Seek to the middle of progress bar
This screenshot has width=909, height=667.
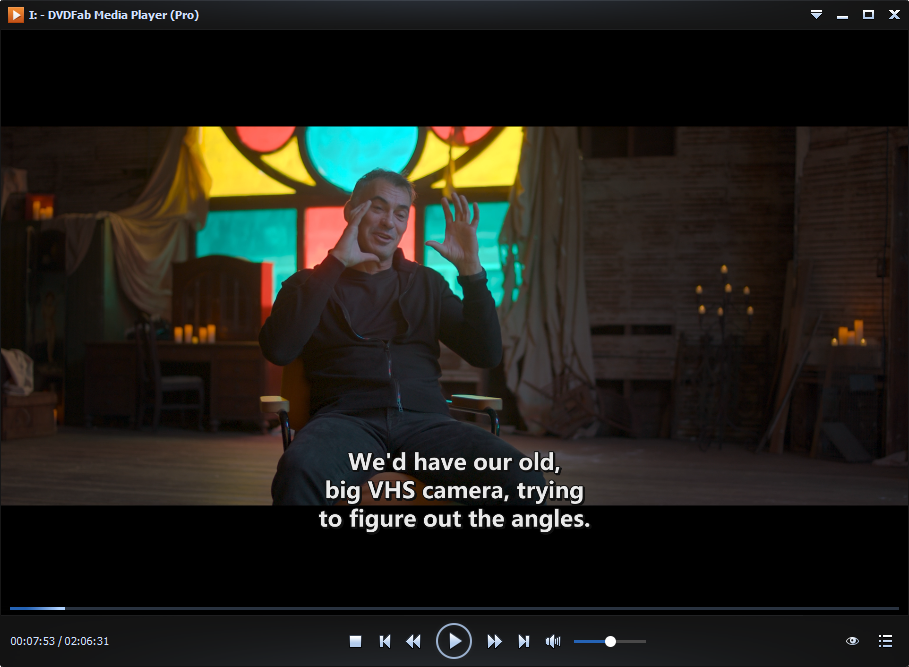tap(454, 608)
